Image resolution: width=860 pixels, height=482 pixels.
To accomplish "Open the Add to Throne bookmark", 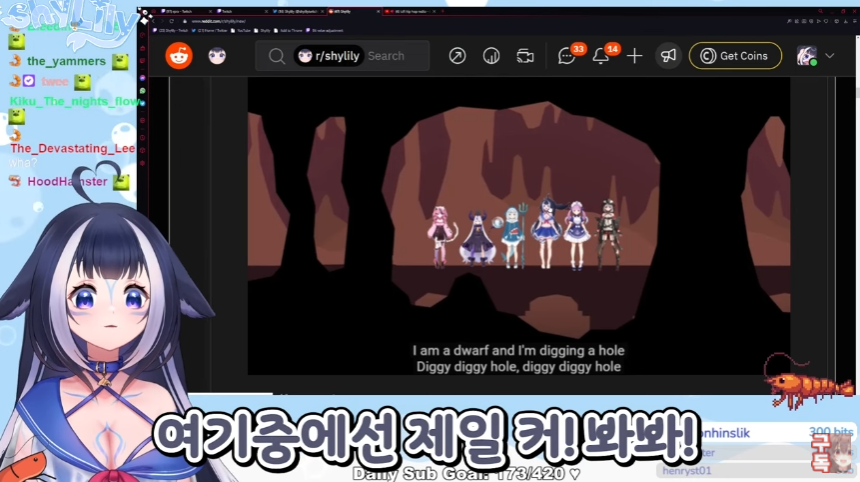I will point(288,30).
